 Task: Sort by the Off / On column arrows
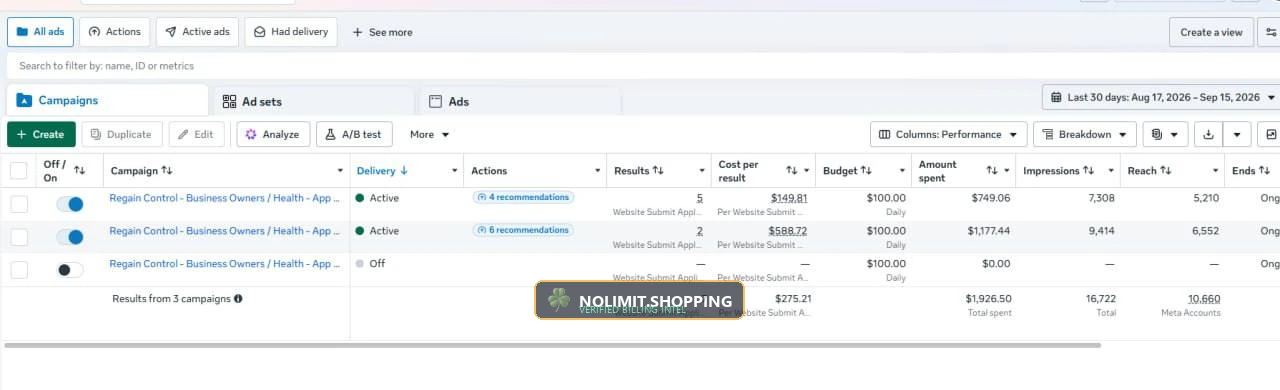click(80, 171)
